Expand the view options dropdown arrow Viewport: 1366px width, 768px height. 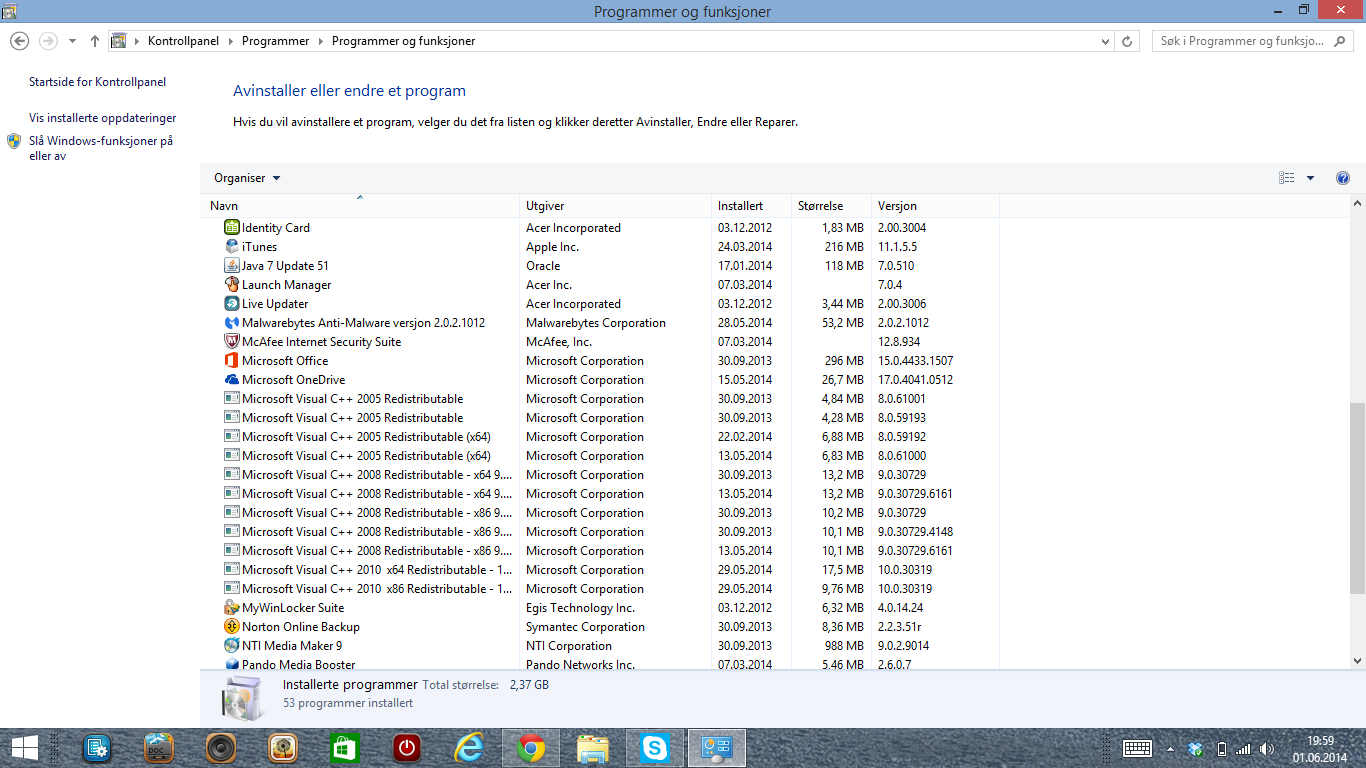coord(1311,178)
